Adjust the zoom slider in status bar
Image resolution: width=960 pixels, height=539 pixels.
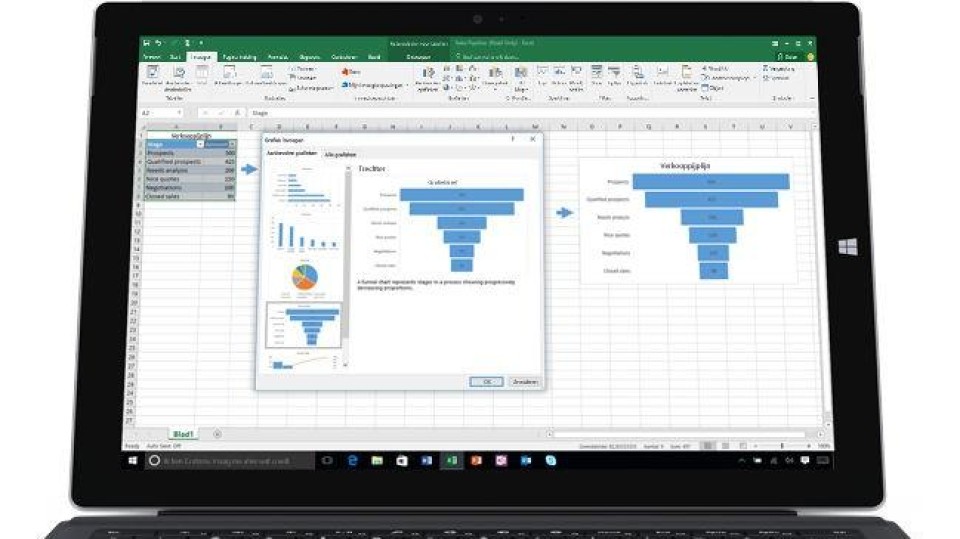point(782,446)
